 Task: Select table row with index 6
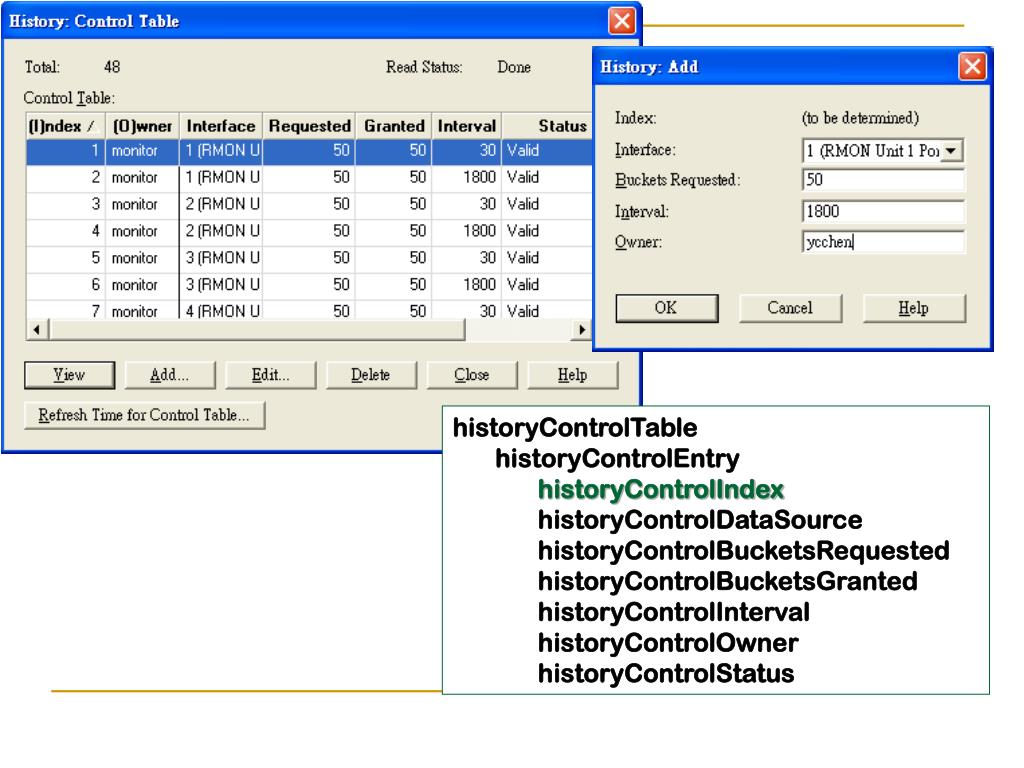308,285
